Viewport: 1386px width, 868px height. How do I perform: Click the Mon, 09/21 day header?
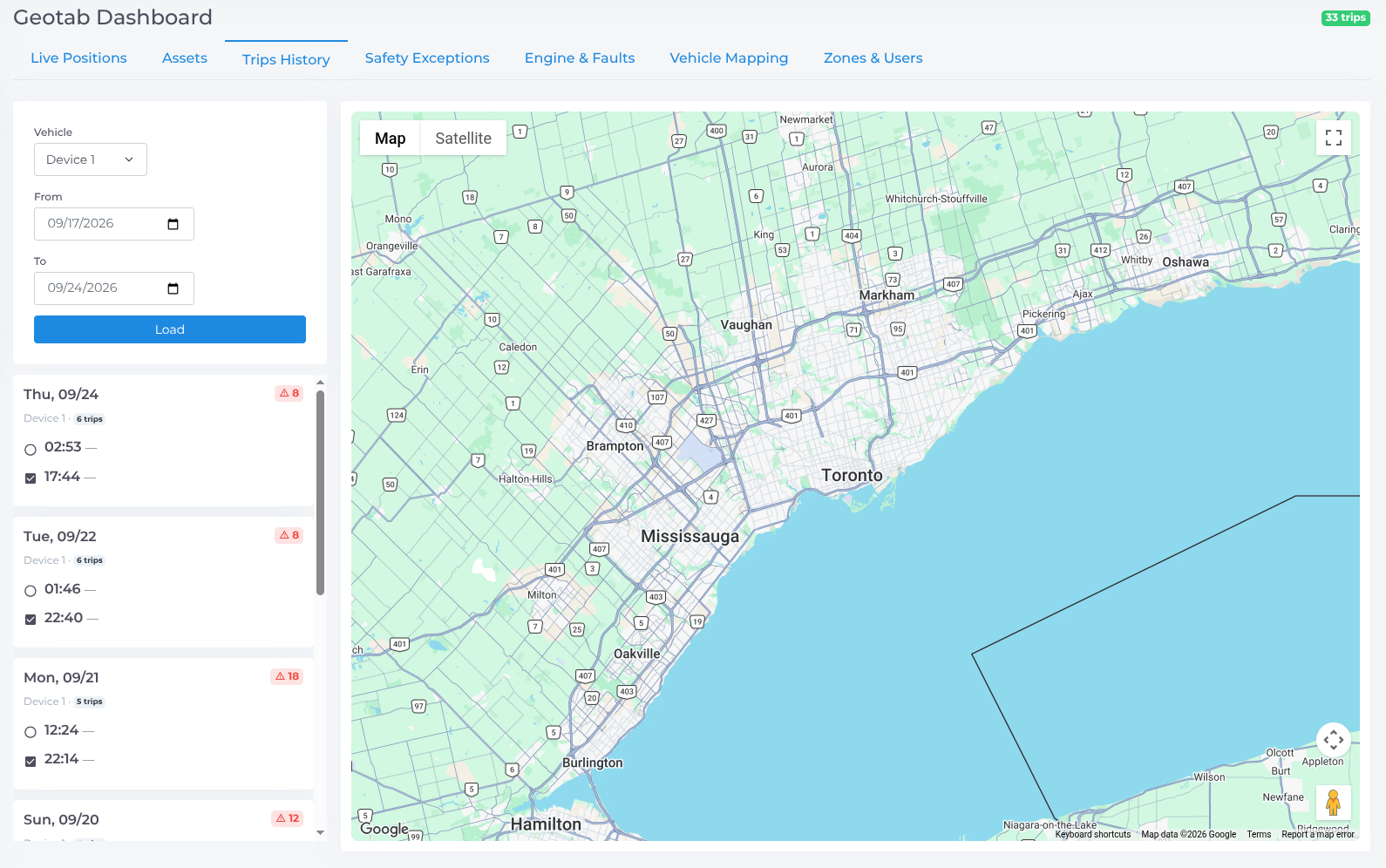tap(61, 678)
